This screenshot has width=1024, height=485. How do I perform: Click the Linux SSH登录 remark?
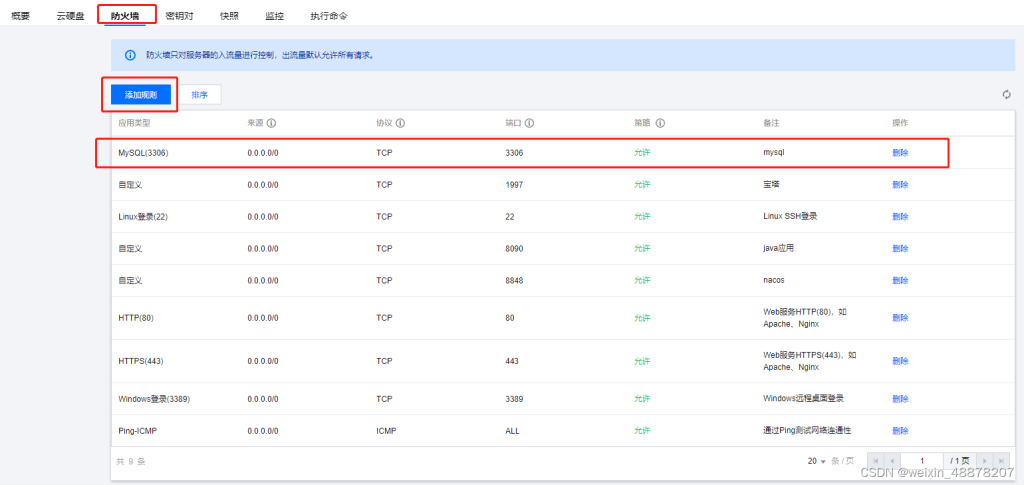pyautogui.click(x=790, y=217)
